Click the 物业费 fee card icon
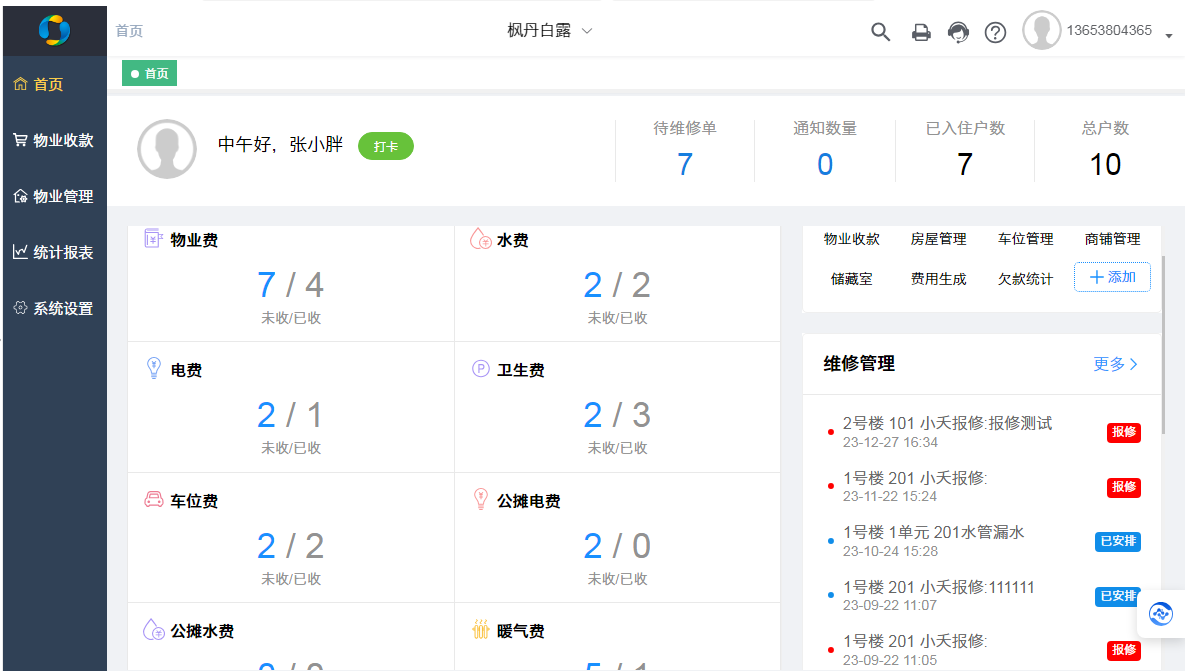Viewport: 1185px width, 671px height. point(153,239)
